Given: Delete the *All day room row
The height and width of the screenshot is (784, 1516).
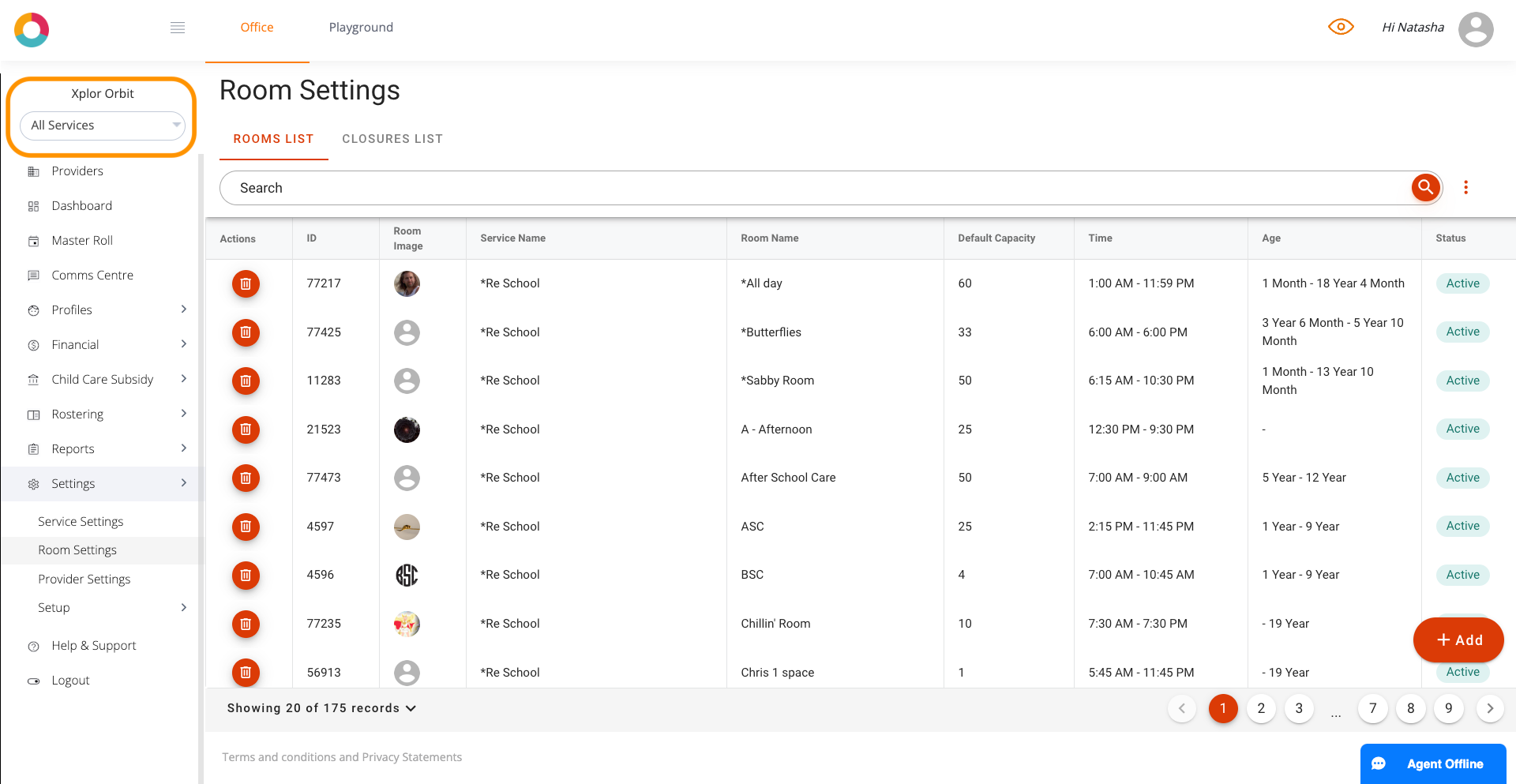Looking at the screenshot, I should tap(246, 283).
